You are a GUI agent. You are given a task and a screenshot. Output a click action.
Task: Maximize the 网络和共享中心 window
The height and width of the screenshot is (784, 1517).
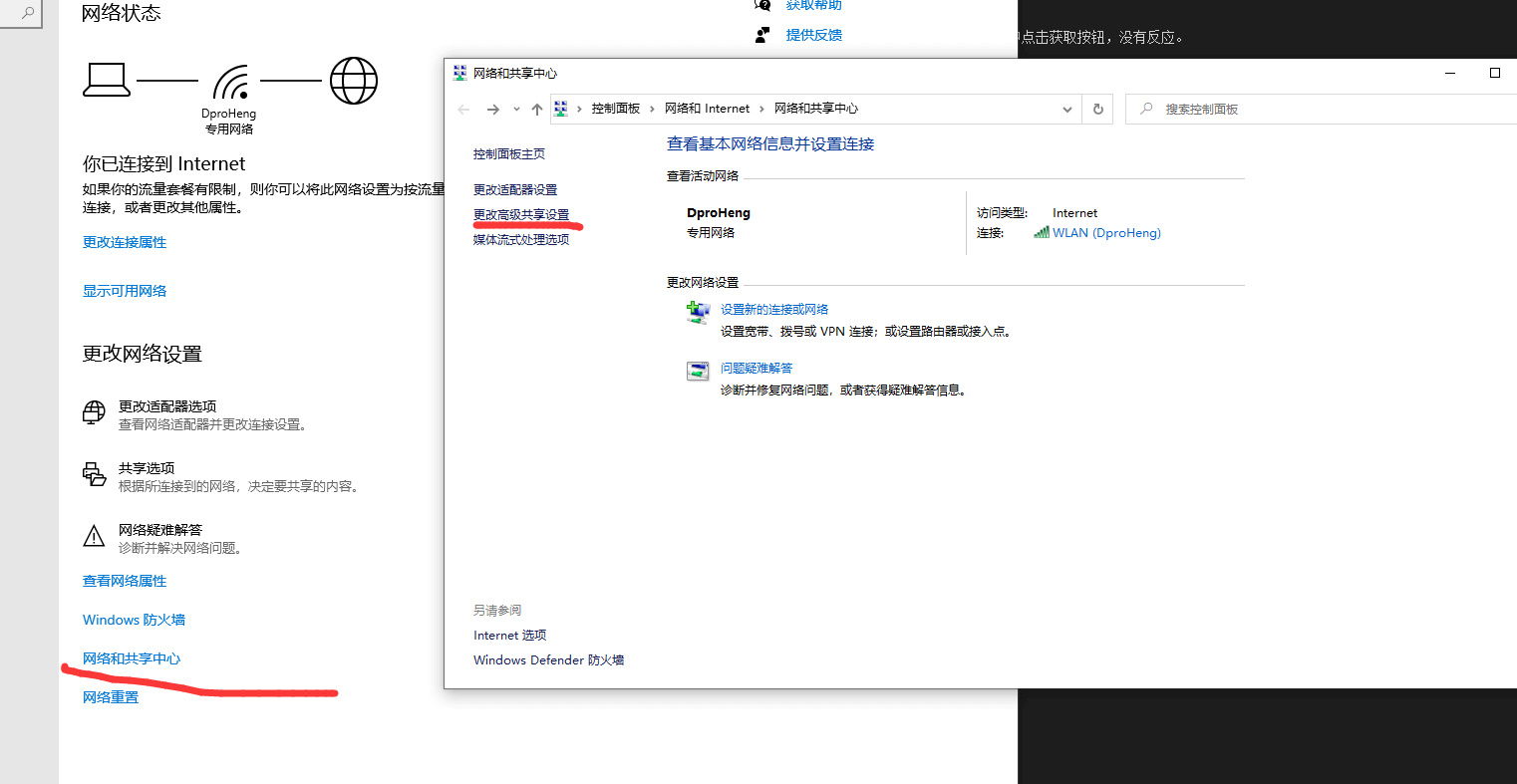pos(1494,73)
